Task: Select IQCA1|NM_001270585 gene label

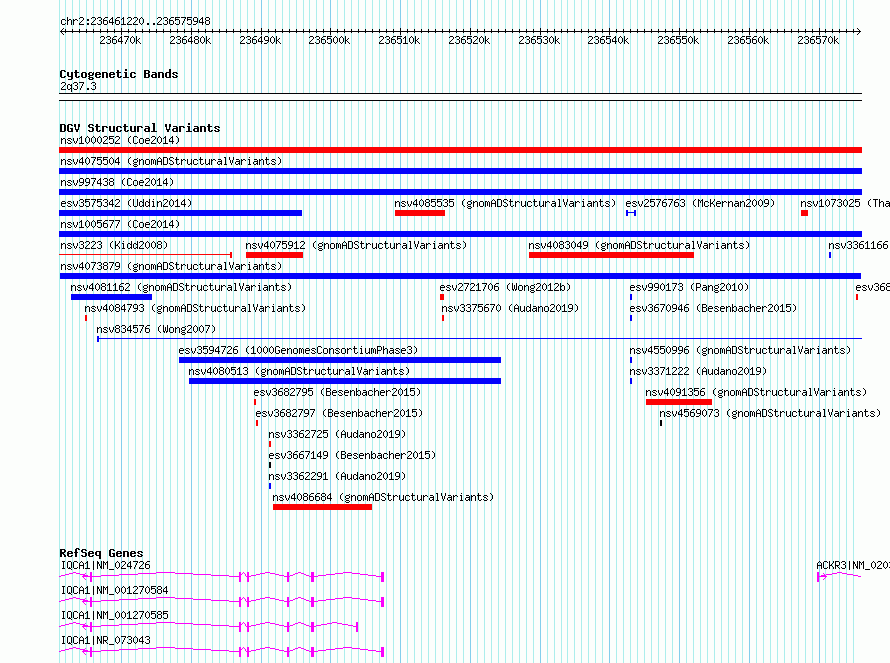Action: [x=115, y=615]
